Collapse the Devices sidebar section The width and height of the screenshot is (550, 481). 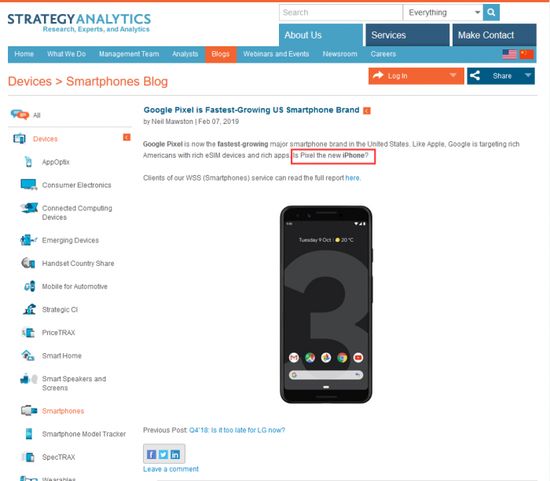click(x=126, y=137)
